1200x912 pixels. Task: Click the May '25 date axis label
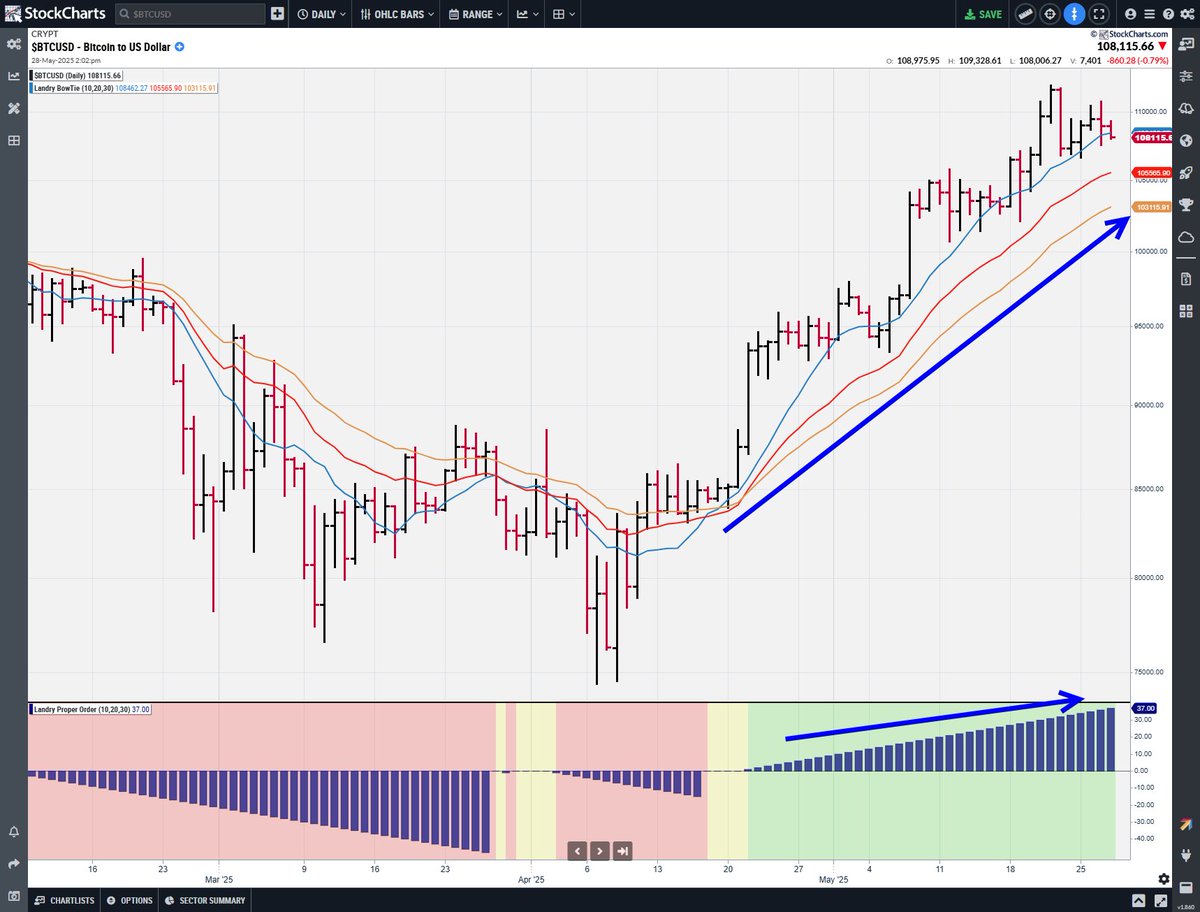pyautogui.click(x=834, y=880)
